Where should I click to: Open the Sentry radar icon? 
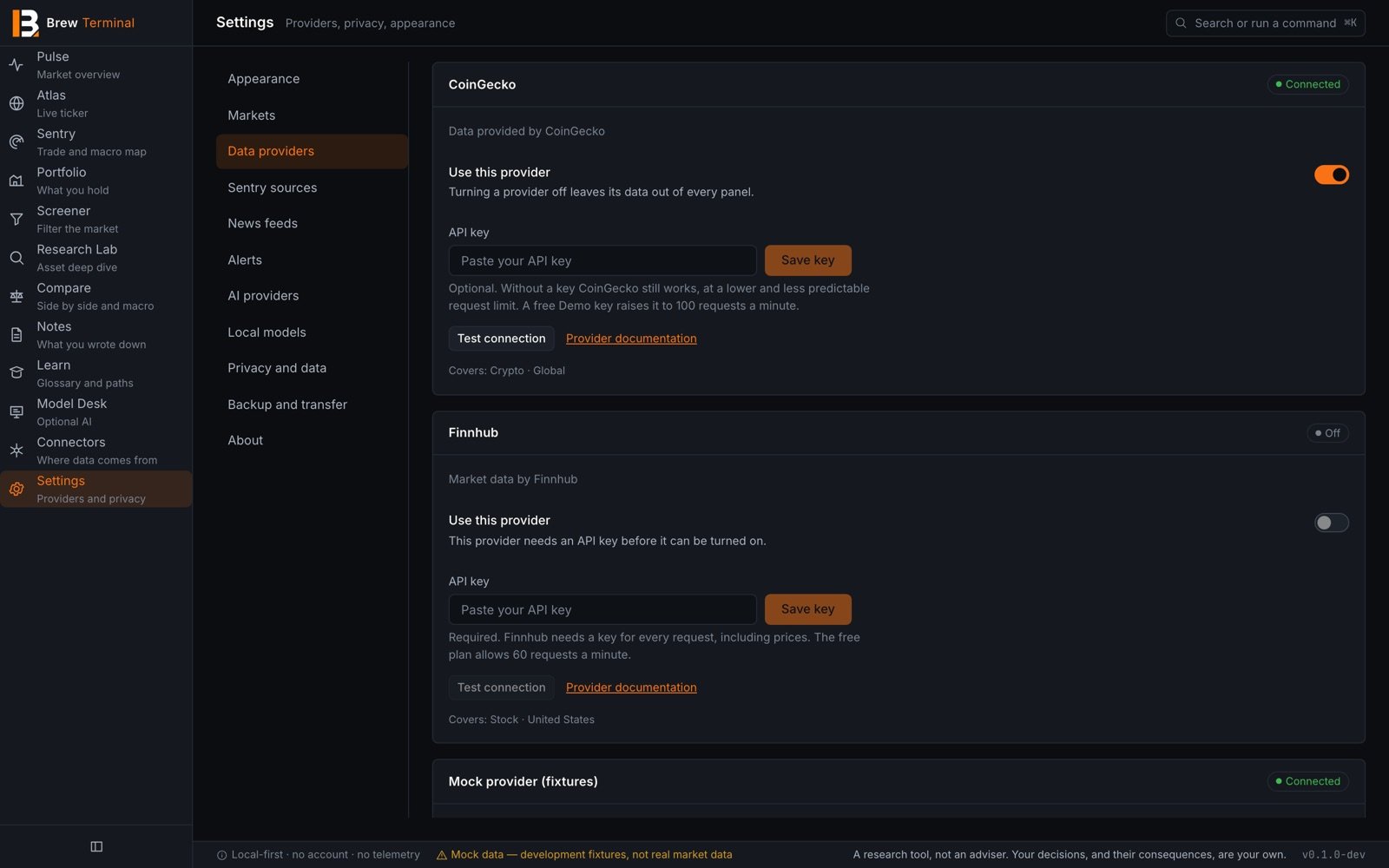[x=16, y=142]
